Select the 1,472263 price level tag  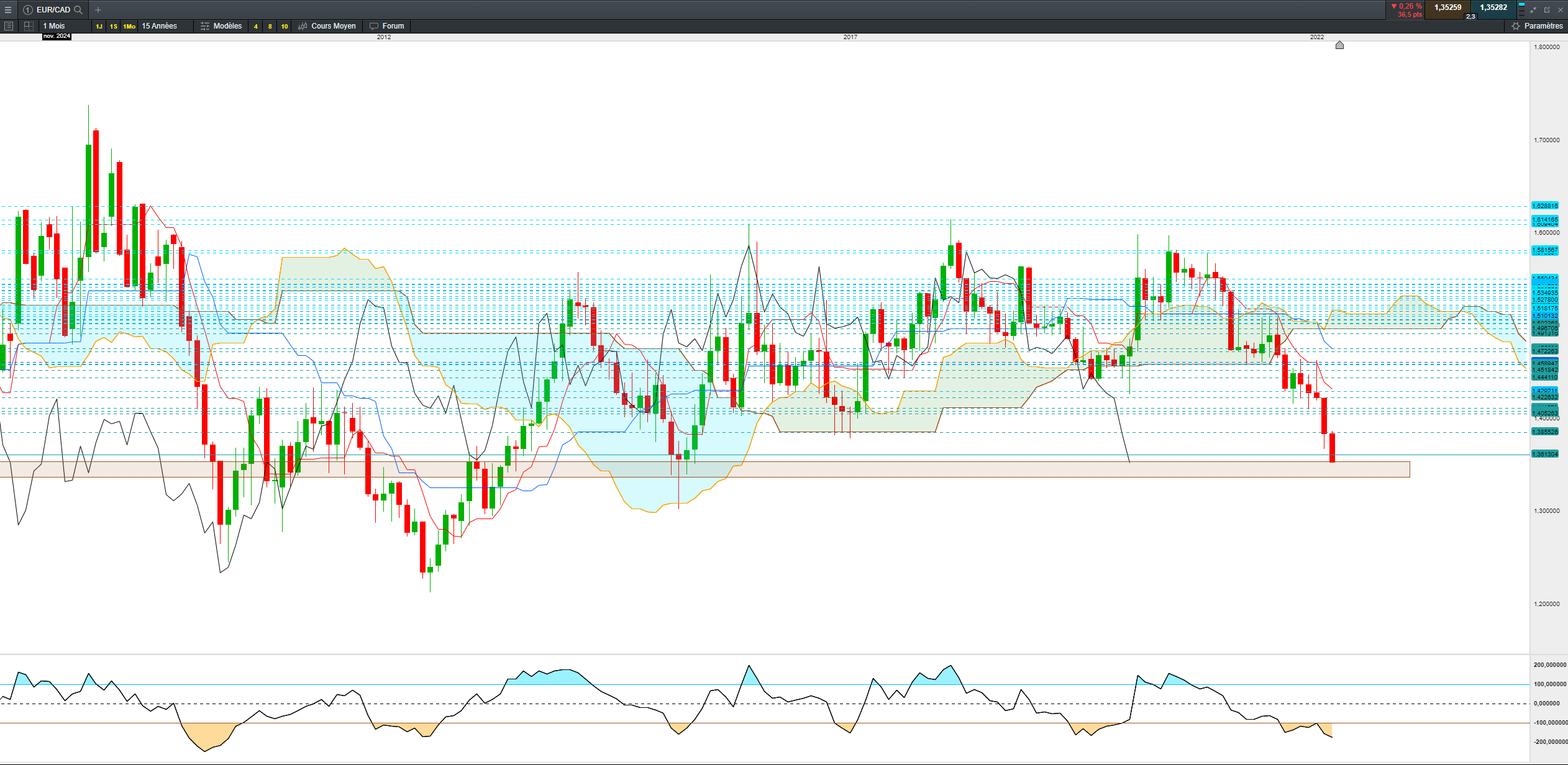(1545, 351)
